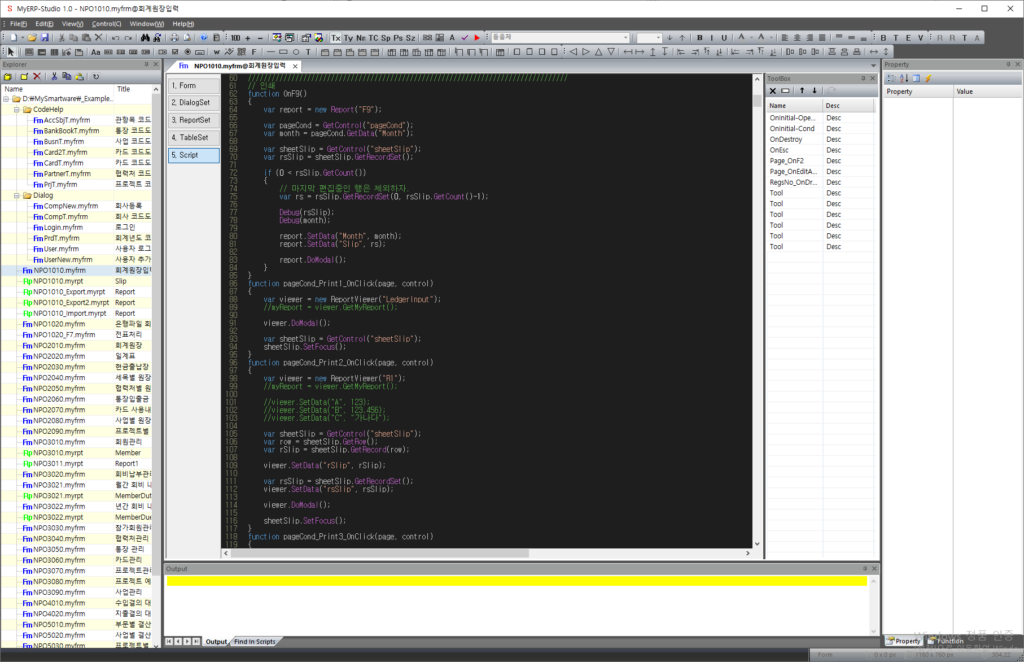Click ToolBox move up arrow icon
The image size is (1024, 662).
[x=802, y=91]
